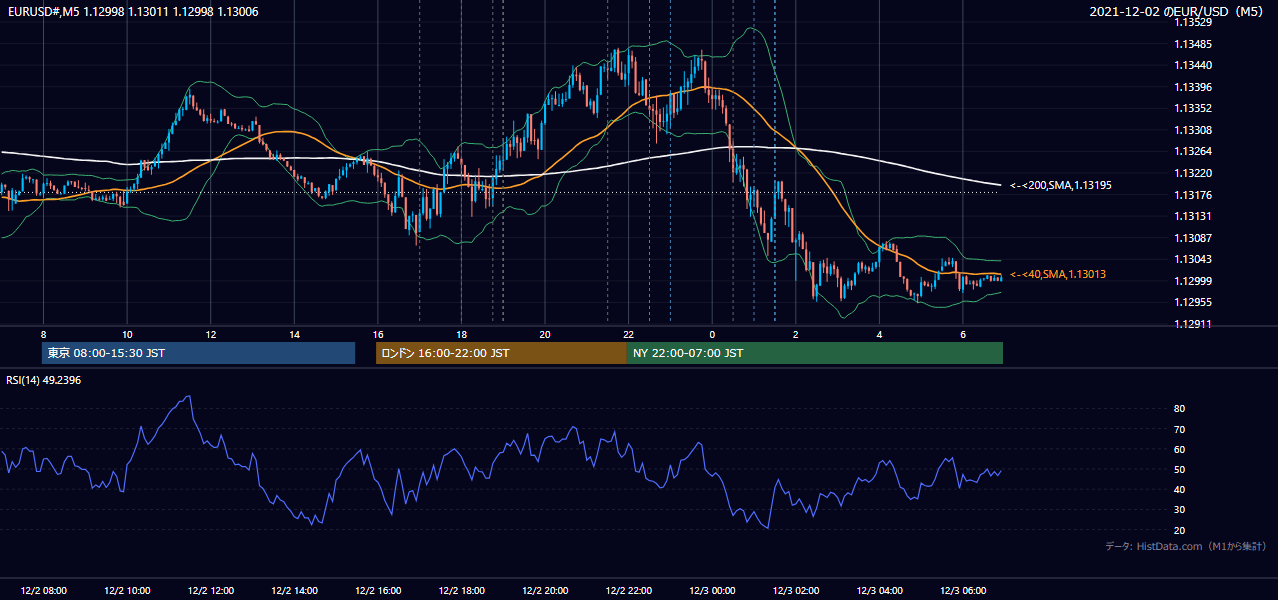Click RSI scale level 80
The width and height of the screenshot is (1278, 600).
[x=1180, y=409]
